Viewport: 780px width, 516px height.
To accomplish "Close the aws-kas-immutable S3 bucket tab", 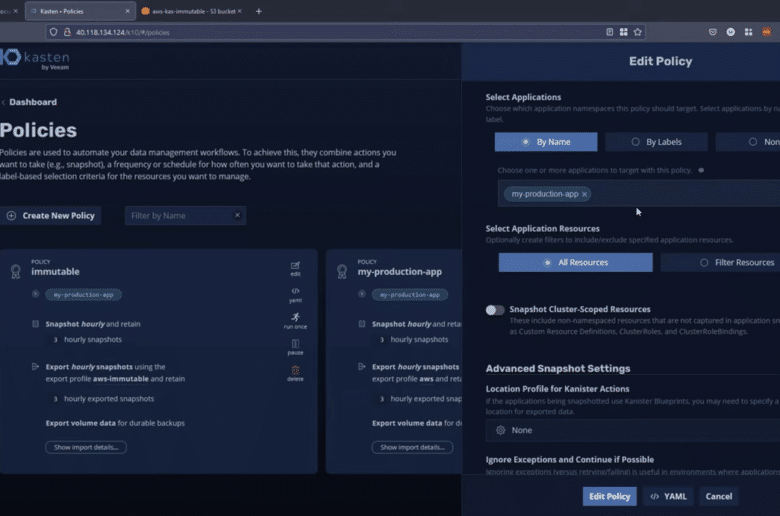I will pos(240,11).
